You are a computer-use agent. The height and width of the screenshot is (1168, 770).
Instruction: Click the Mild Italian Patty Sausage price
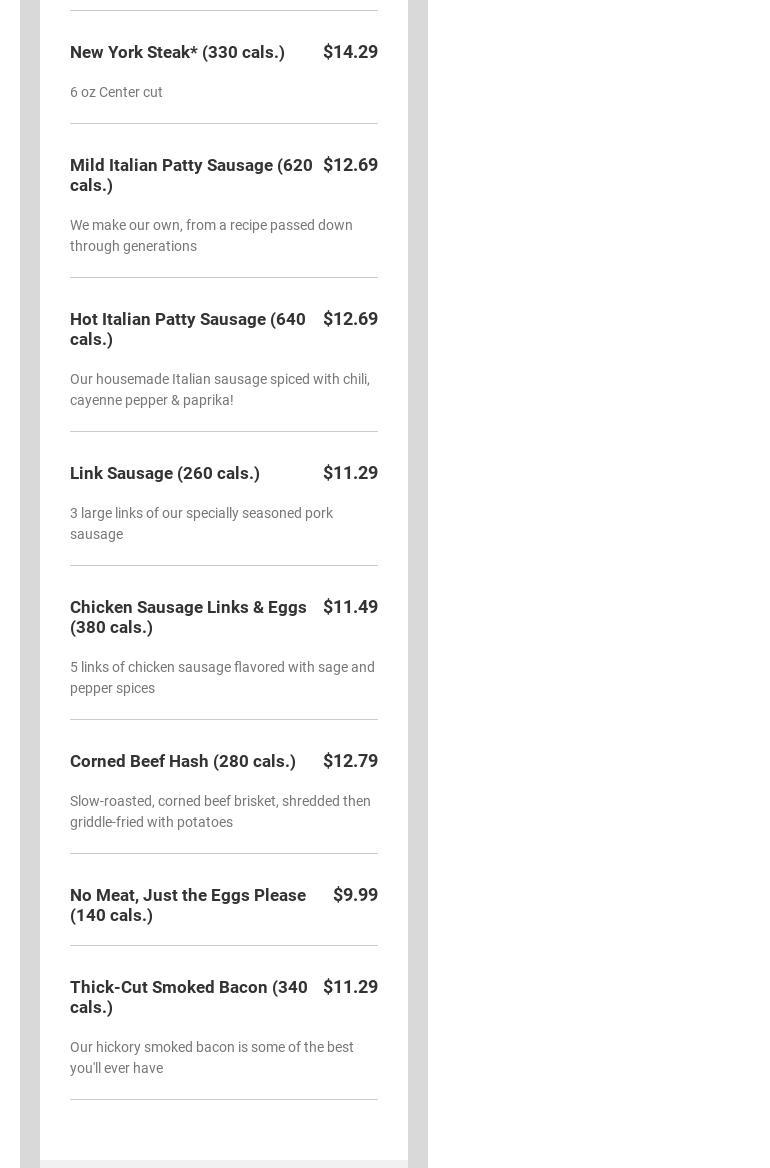[350, 165]
